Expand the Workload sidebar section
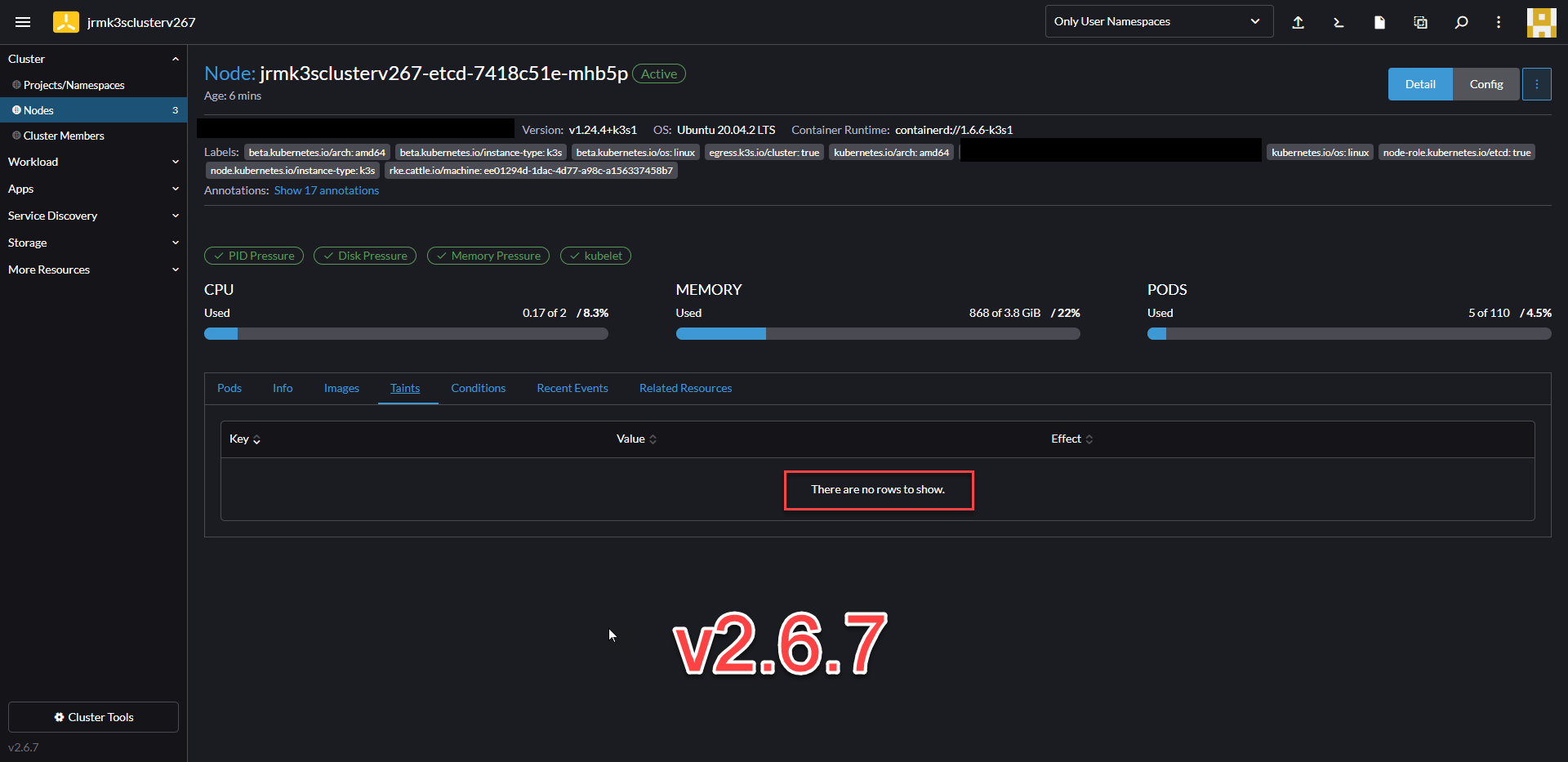This screenshot has width=1568, height=762. click(x=93, y=162)
